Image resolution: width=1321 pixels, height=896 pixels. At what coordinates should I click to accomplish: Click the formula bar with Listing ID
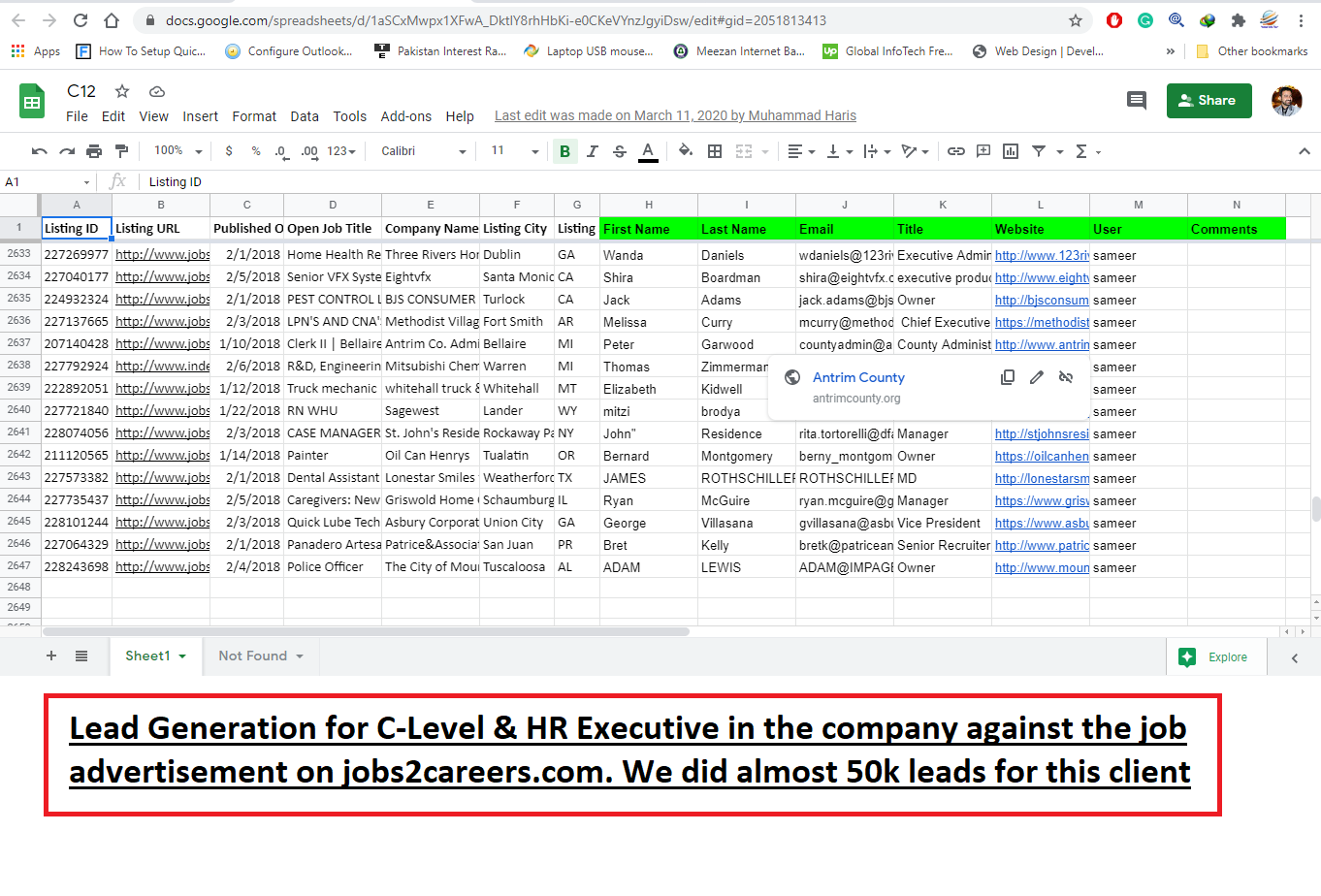pyautogui.click(x=727, y=181)
